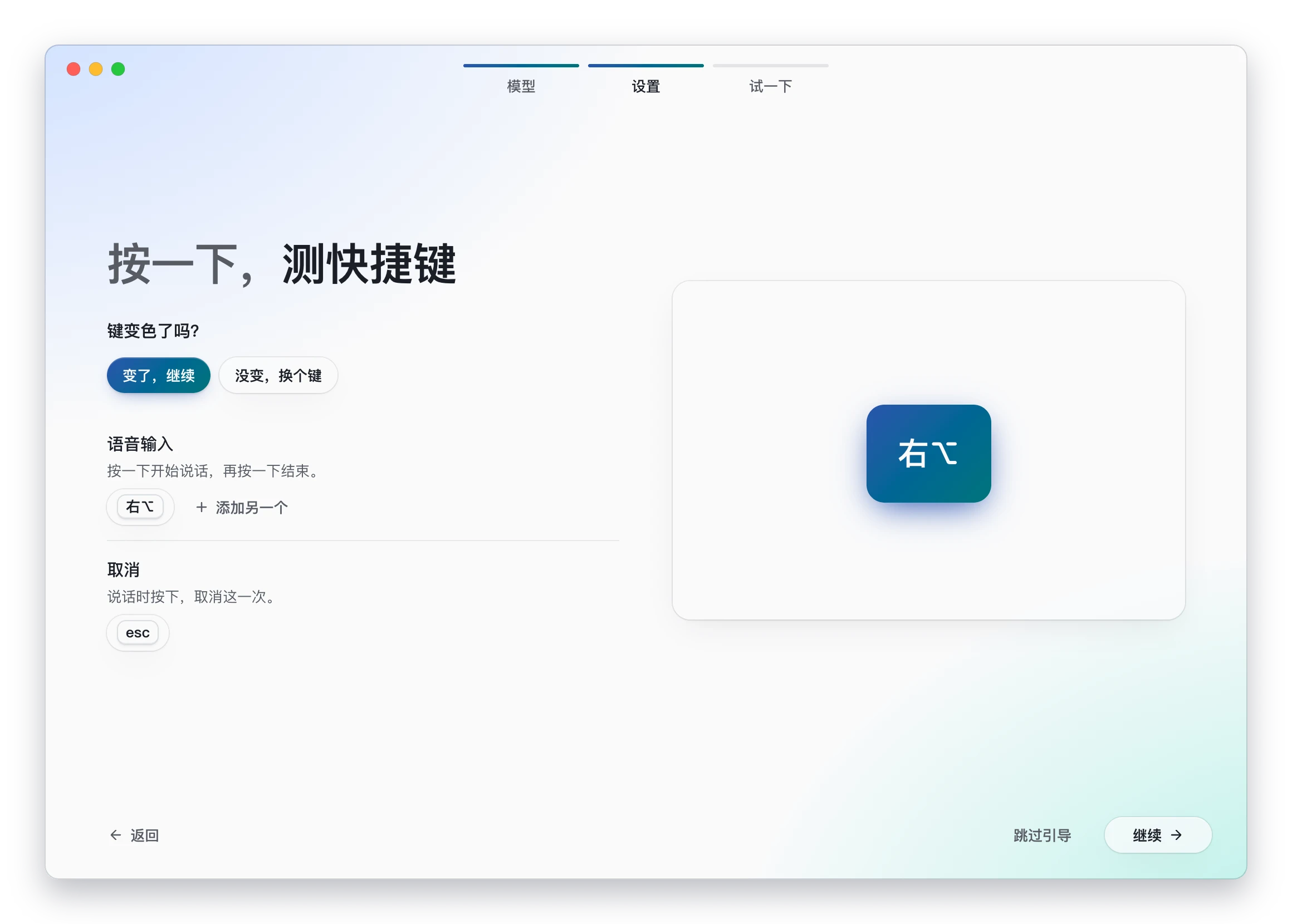Select the esc cancel key chip
Image resolution: width=1292 pixels, height=924 pixels.
(x=138, y=633)
